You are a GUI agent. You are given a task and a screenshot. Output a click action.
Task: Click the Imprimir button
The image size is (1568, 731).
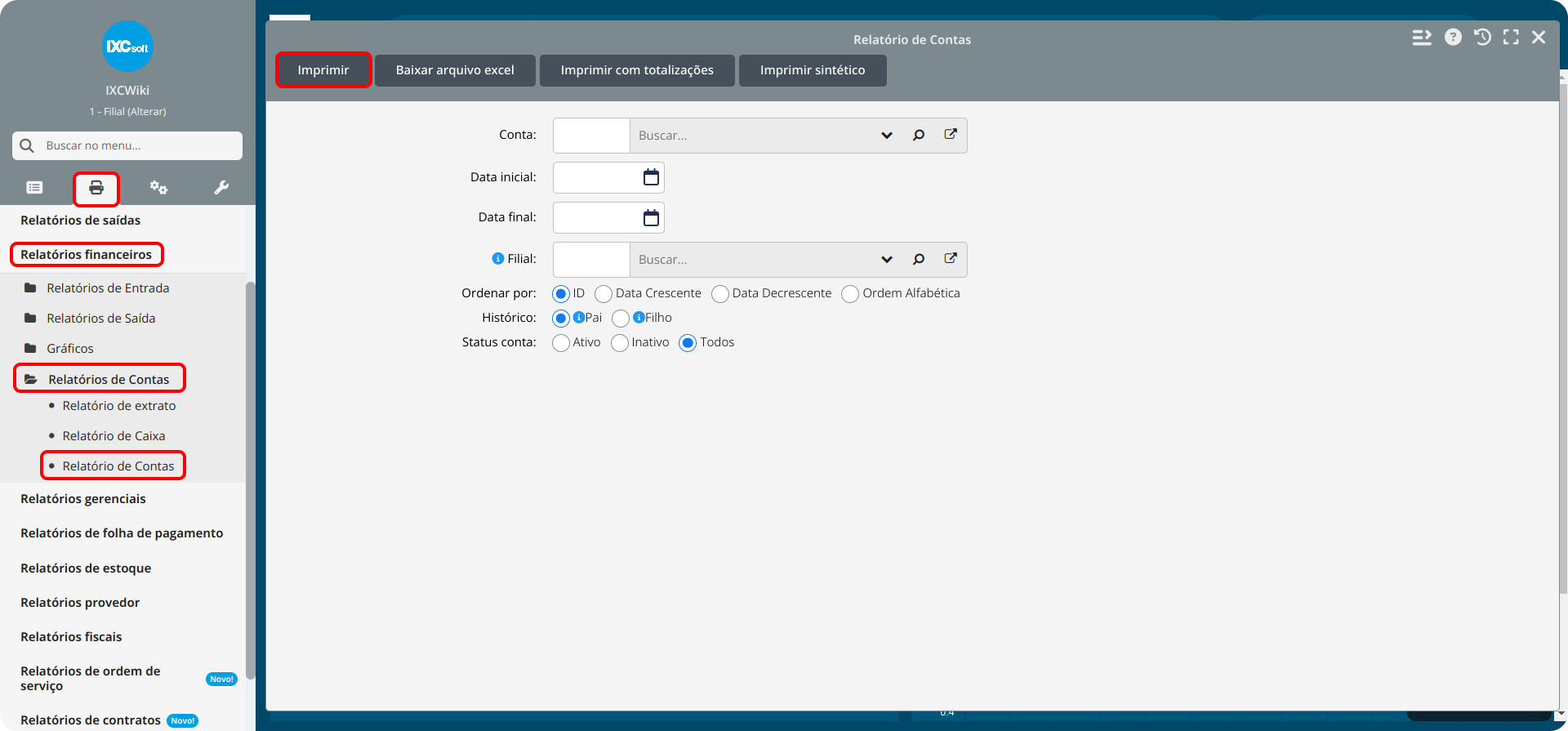click(x=323, y=70)
